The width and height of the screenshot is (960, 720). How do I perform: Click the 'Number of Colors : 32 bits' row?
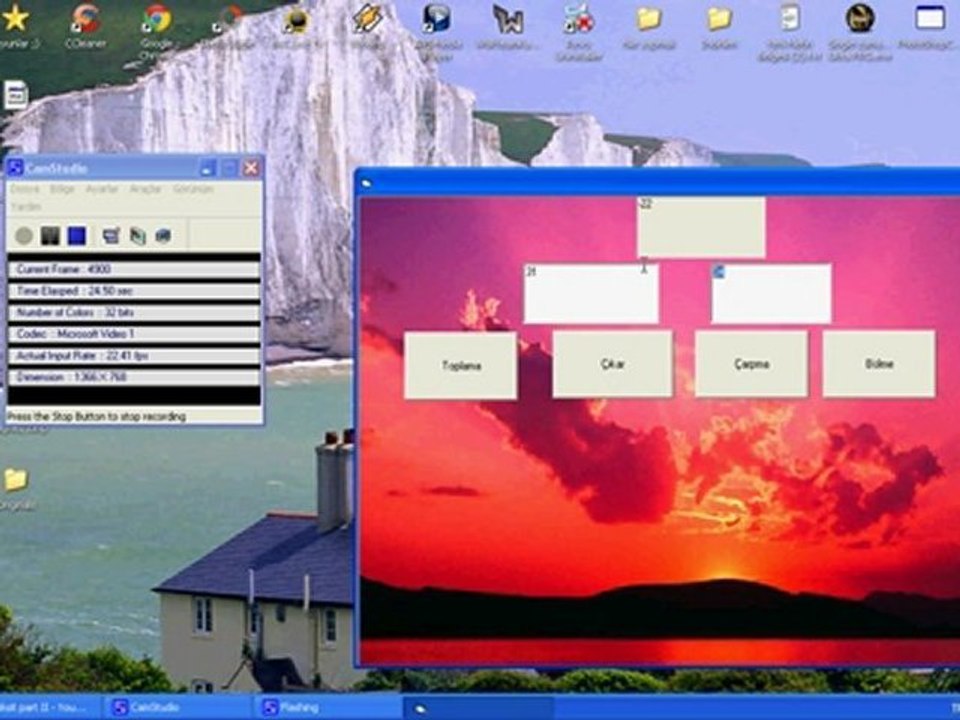coord(133,312)
